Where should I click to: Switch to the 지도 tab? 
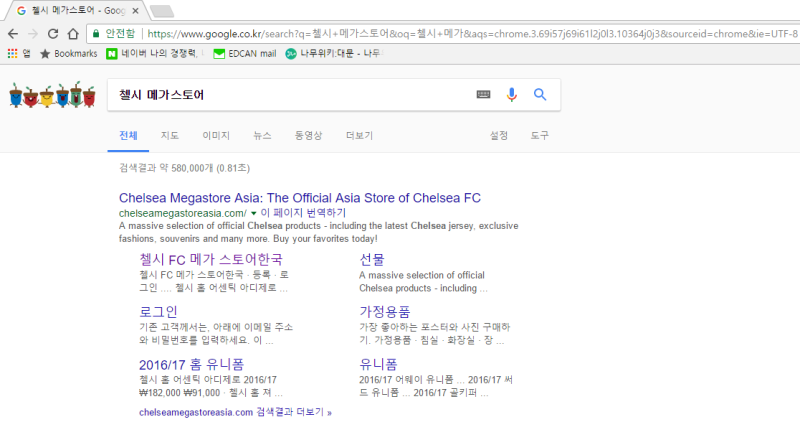[169, 135]
